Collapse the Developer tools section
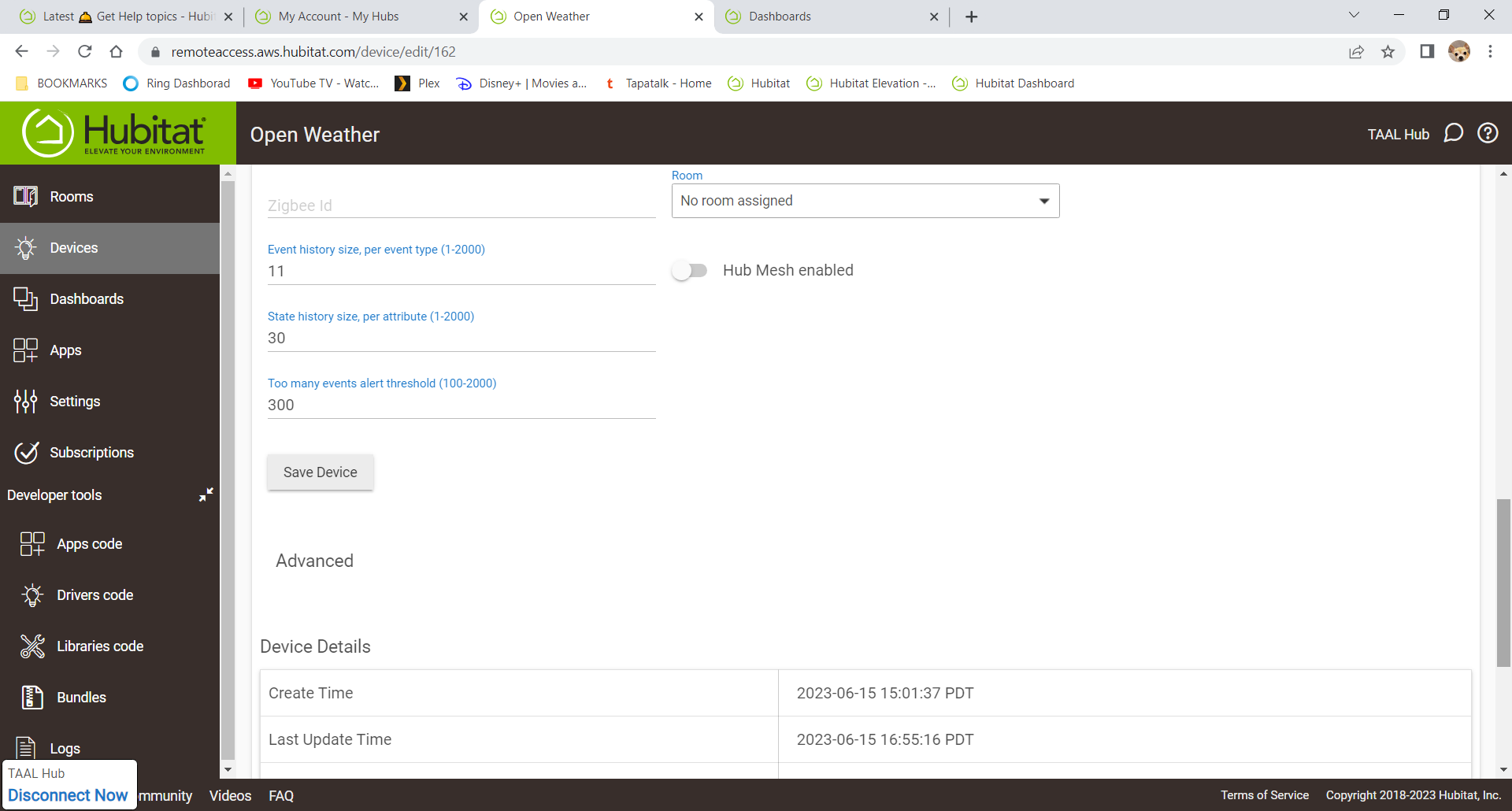The image size is (1512, 811). click(206, 494)
